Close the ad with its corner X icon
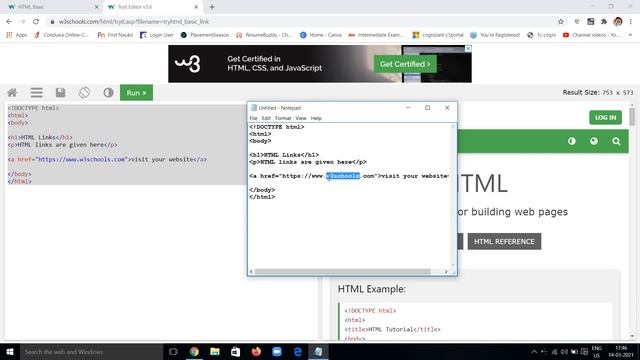640x360 pixels. (468, 49)
